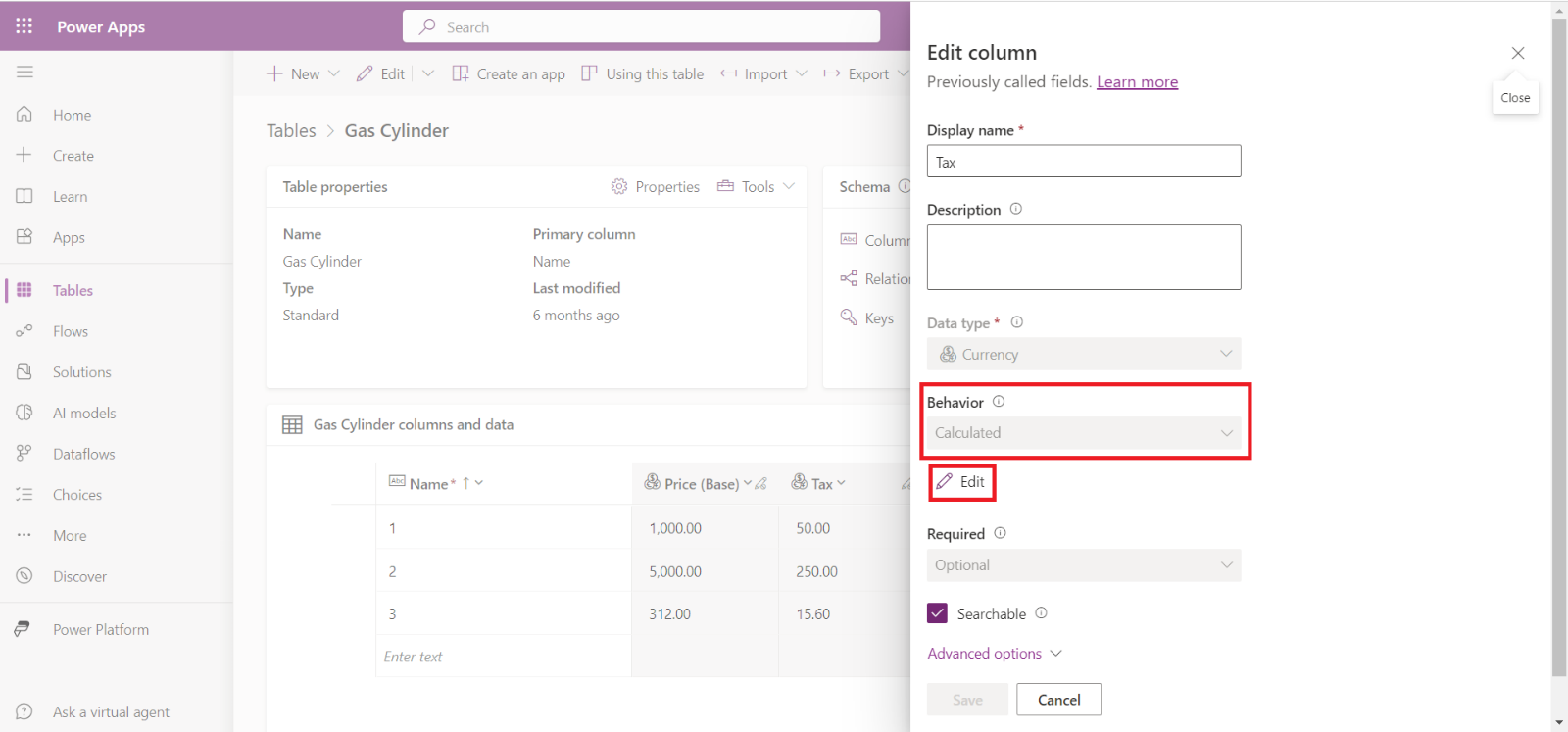
Task: Click the panel's vertical scrollbar
Action: coord(1559,343)
